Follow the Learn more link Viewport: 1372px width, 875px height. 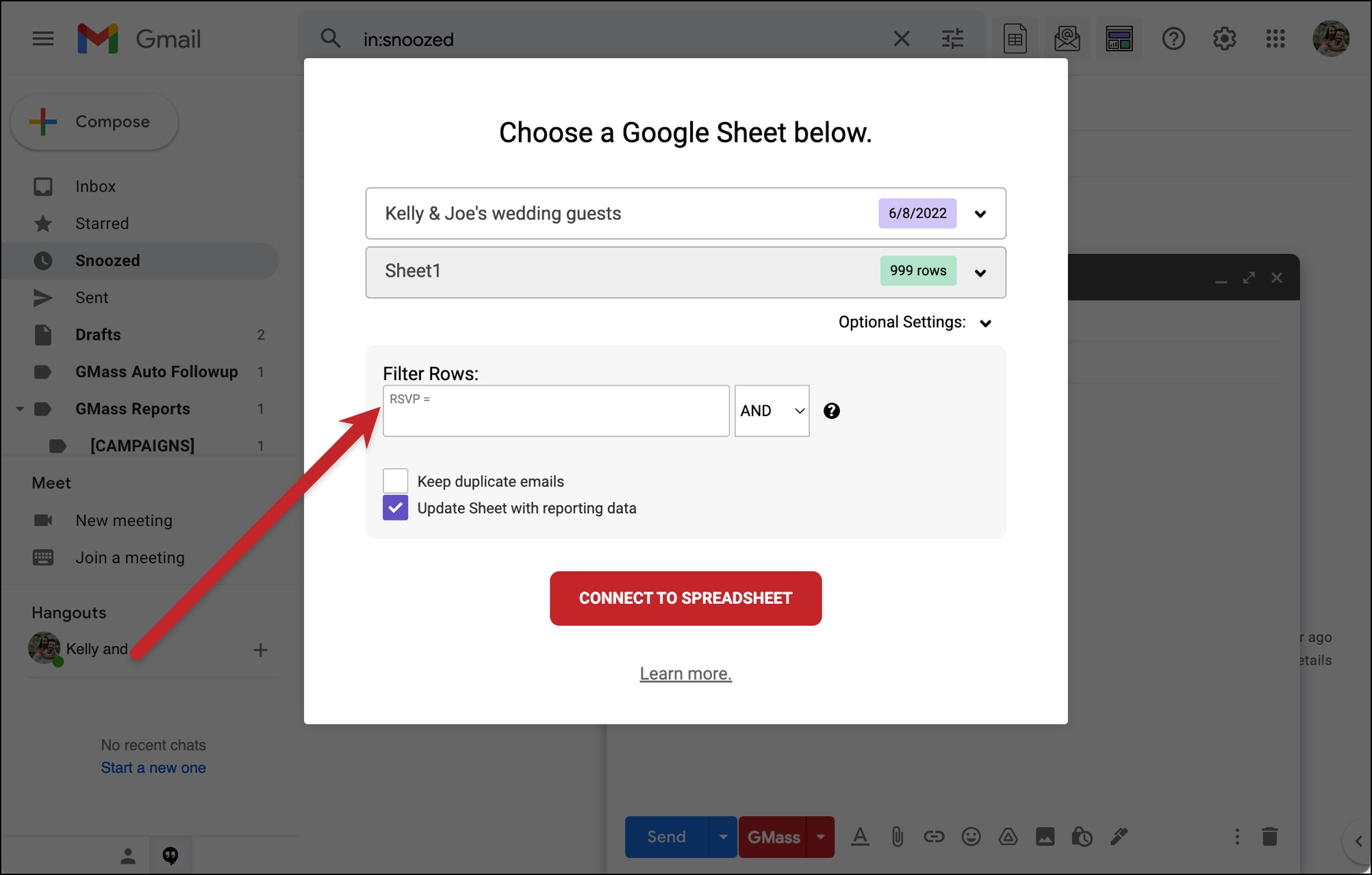pyautogui.click(x=685, y=674)
